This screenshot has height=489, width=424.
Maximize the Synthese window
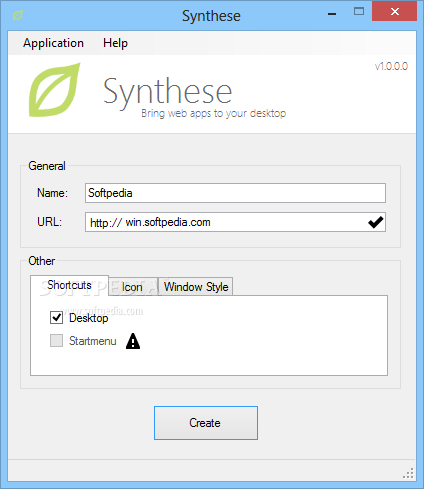tap(359, 12)
